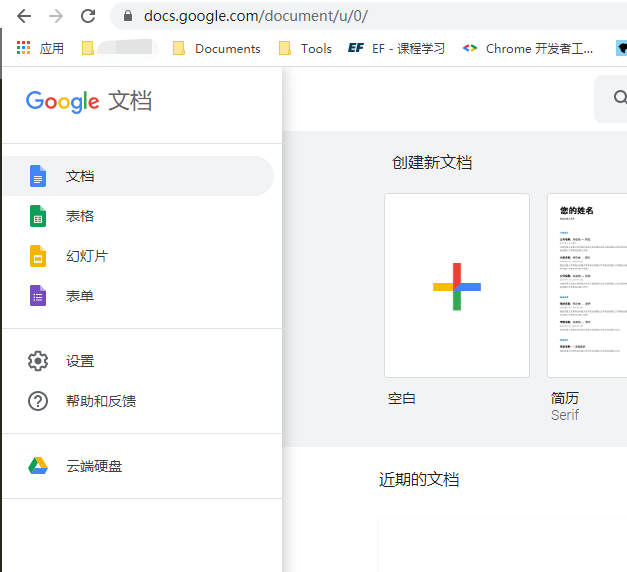Click the 空白 label under blank template

click(402, 398)
